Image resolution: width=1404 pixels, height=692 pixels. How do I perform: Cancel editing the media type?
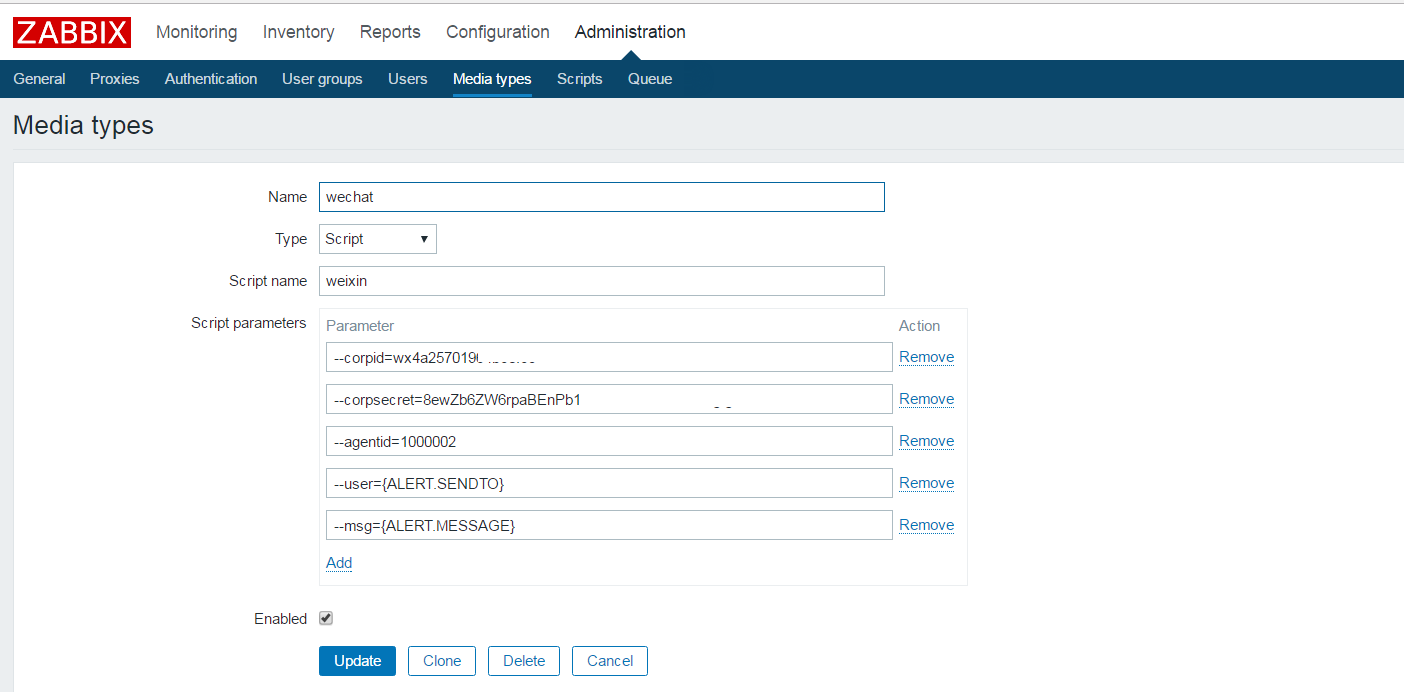tap(610, 661)
